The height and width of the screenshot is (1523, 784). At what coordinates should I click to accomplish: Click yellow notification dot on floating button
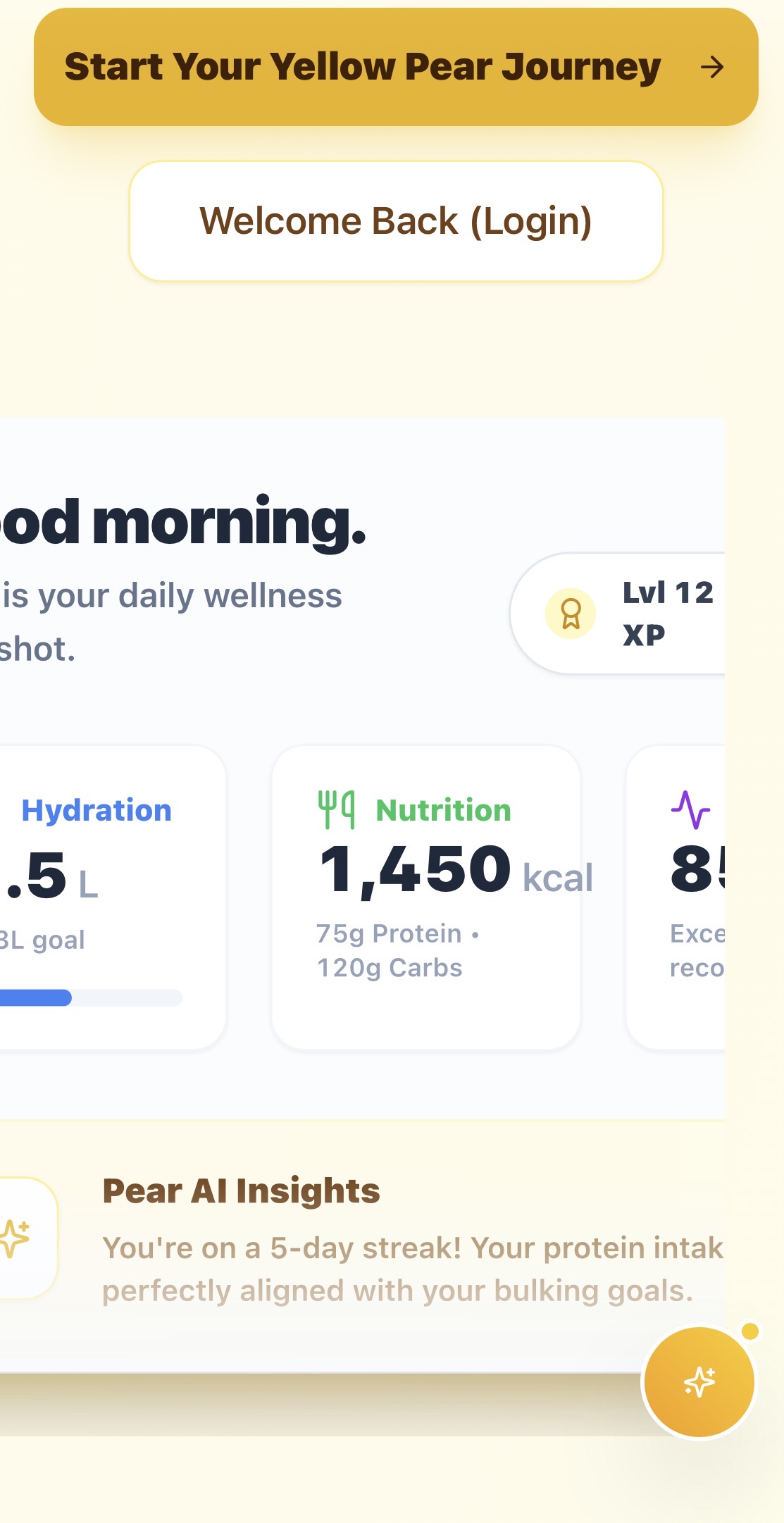pos(750,1331)
